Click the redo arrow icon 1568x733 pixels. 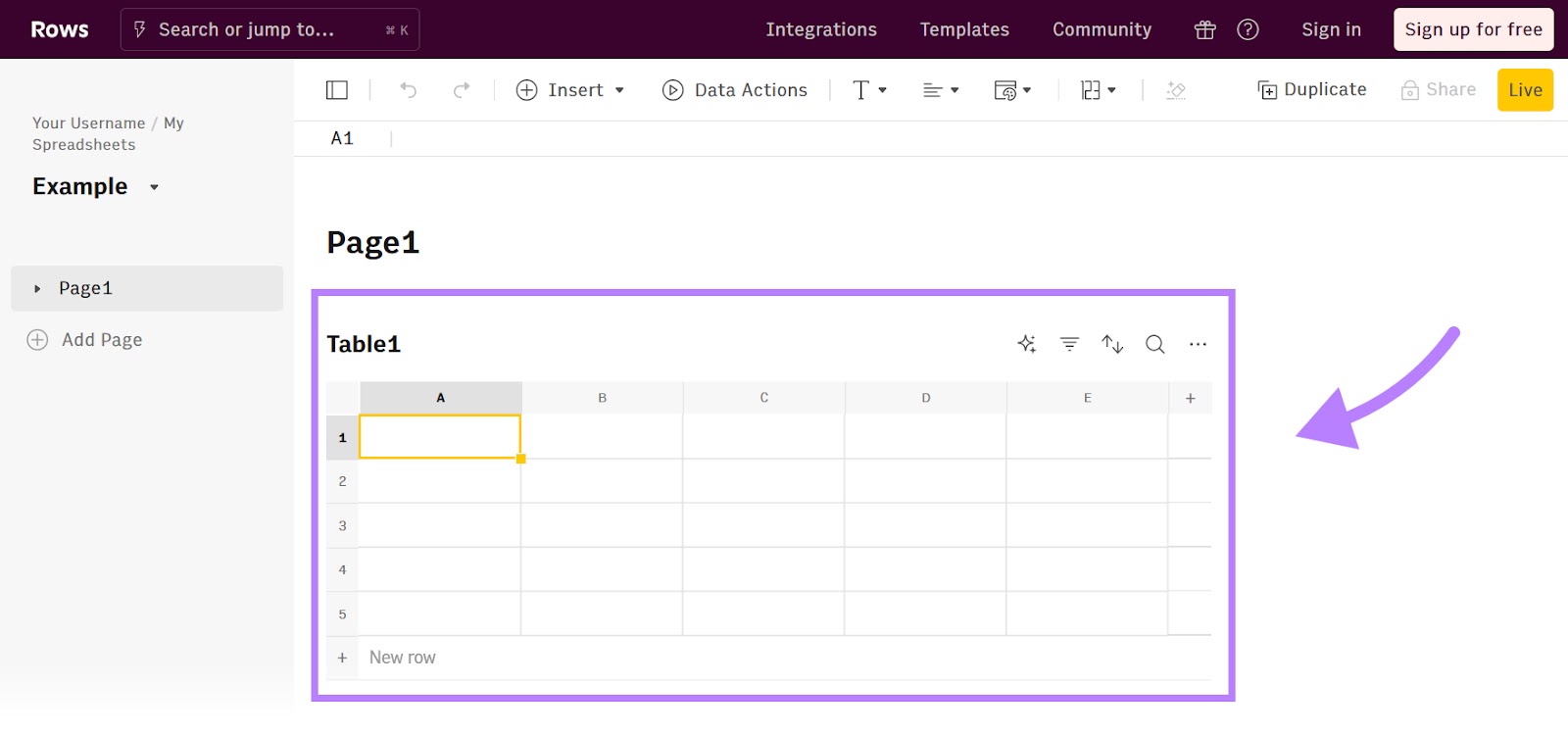462,90
